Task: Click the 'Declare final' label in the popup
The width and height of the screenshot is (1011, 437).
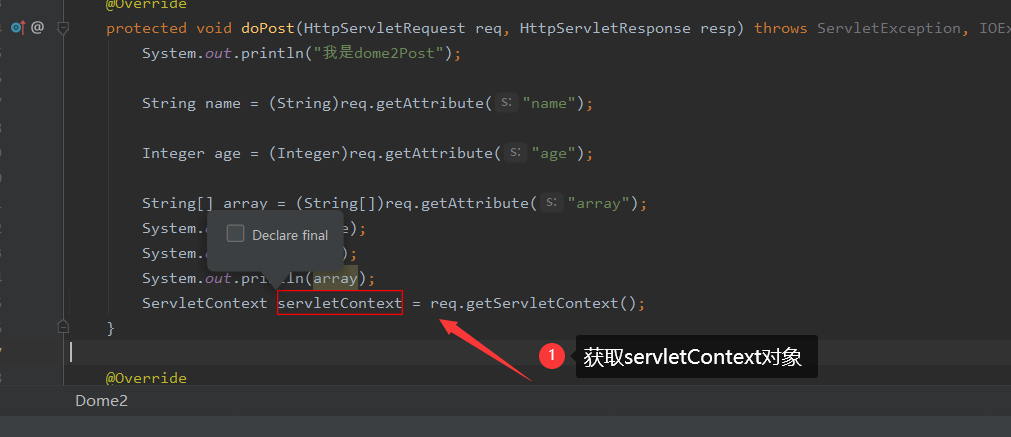Action: click(x=290, y=235)
